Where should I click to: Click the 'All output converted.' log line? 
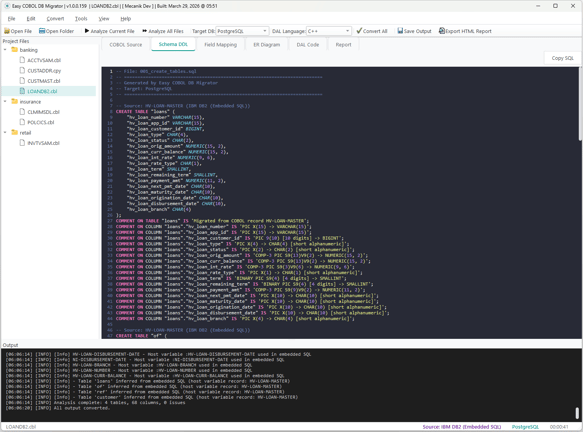(x=58, y=408)
